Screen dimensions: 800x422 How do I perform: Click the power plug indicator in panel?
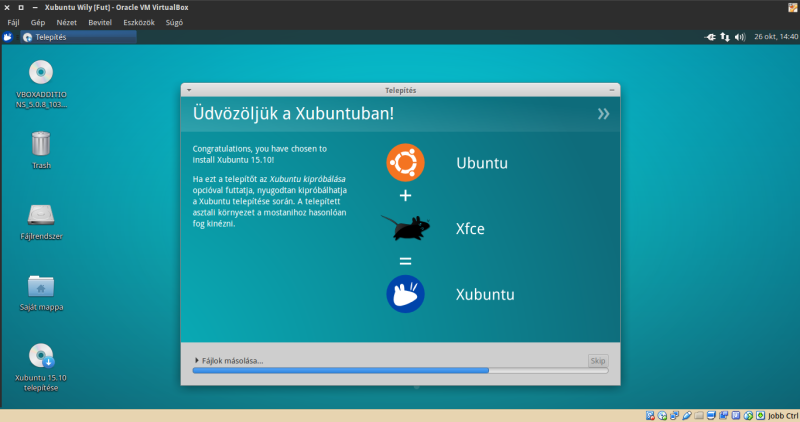click(710, 37)
